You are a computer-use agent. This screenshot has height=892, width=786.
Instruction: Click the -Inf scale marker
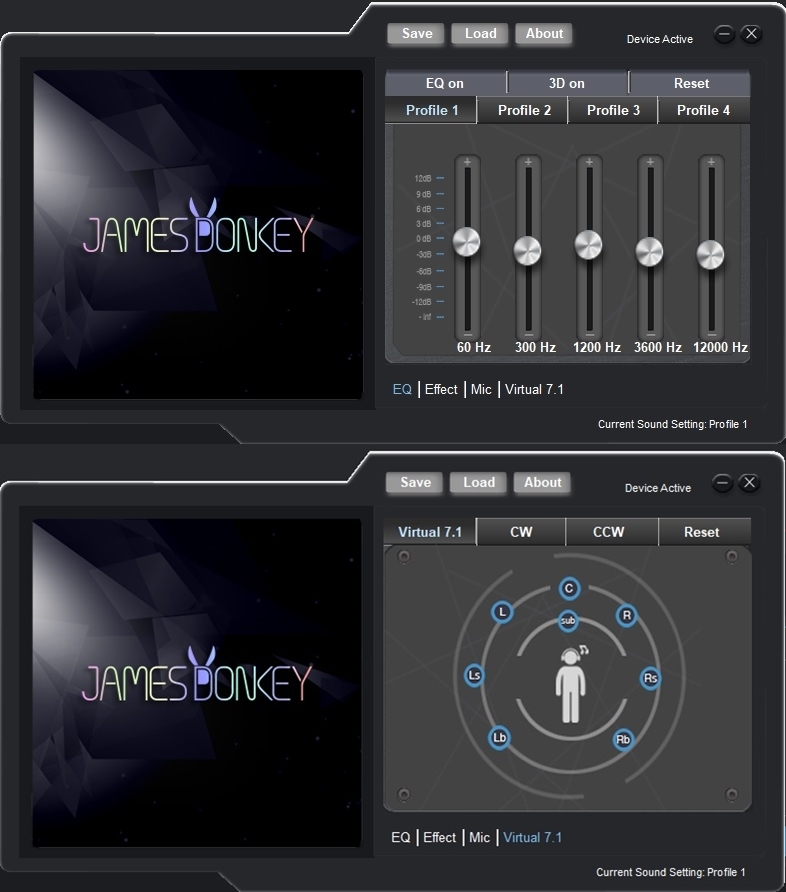[x=431, y=317]
